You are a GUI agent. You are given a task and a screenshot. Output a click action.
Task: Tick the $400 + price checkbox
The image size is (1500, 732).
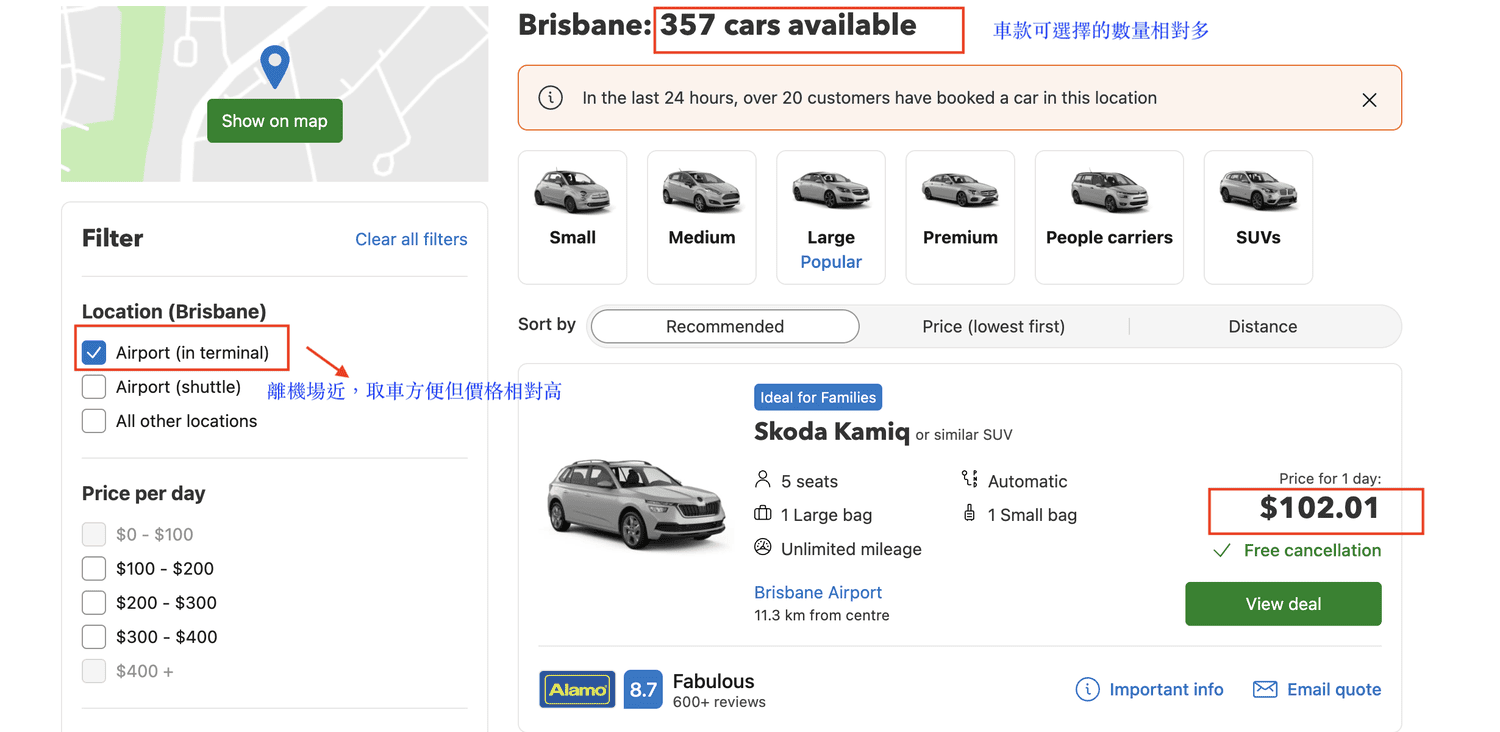coord(94,671)
